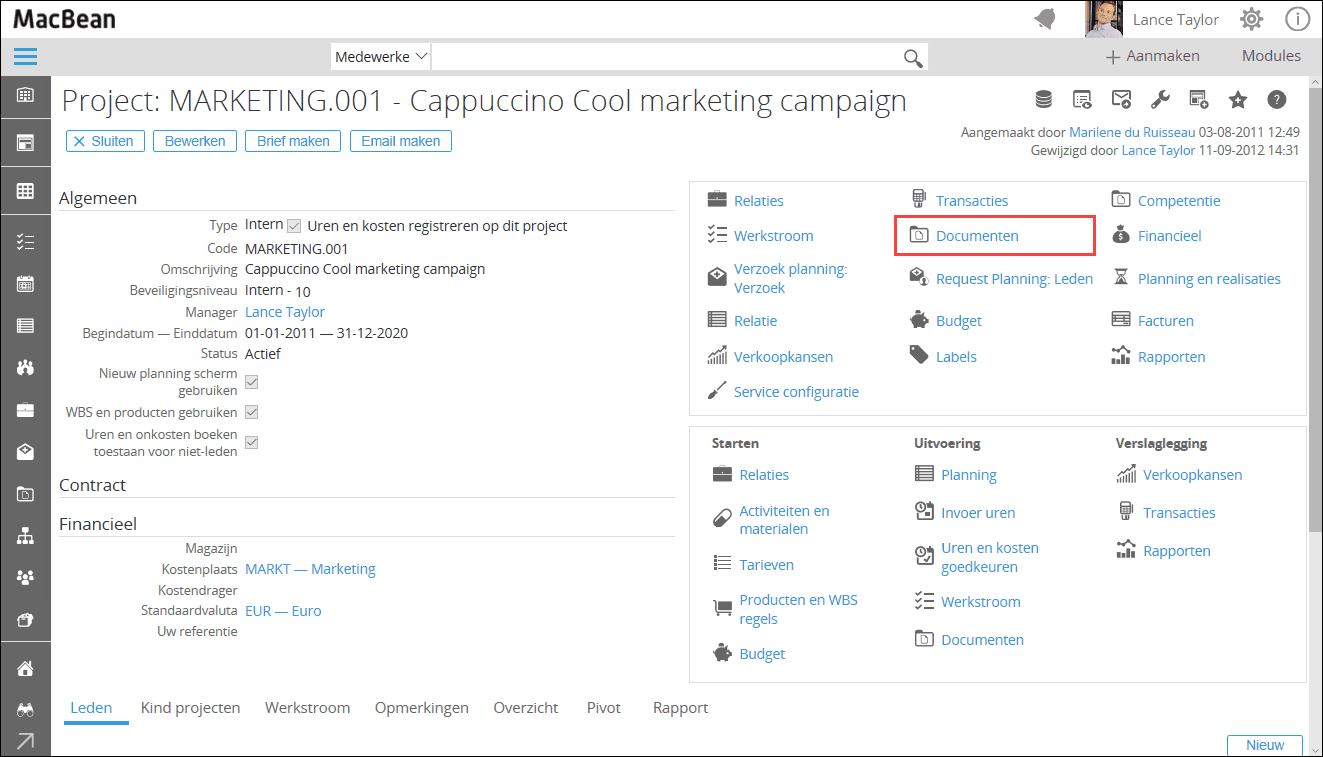
Task: Toggle 'WBS en producten gebruiken' checkbox
Action: tap(252, 412)
